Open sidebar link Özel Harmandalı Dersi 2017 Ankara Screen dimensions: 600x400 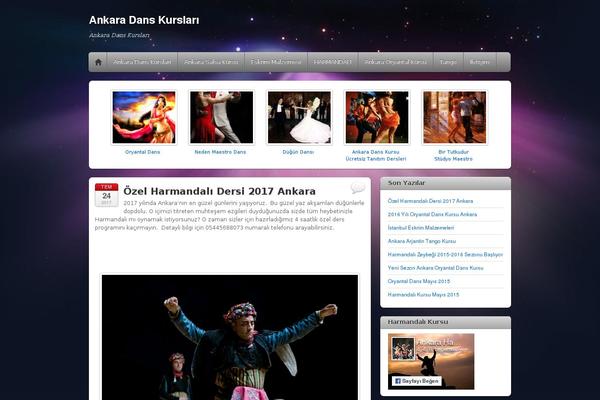point(430,201)
